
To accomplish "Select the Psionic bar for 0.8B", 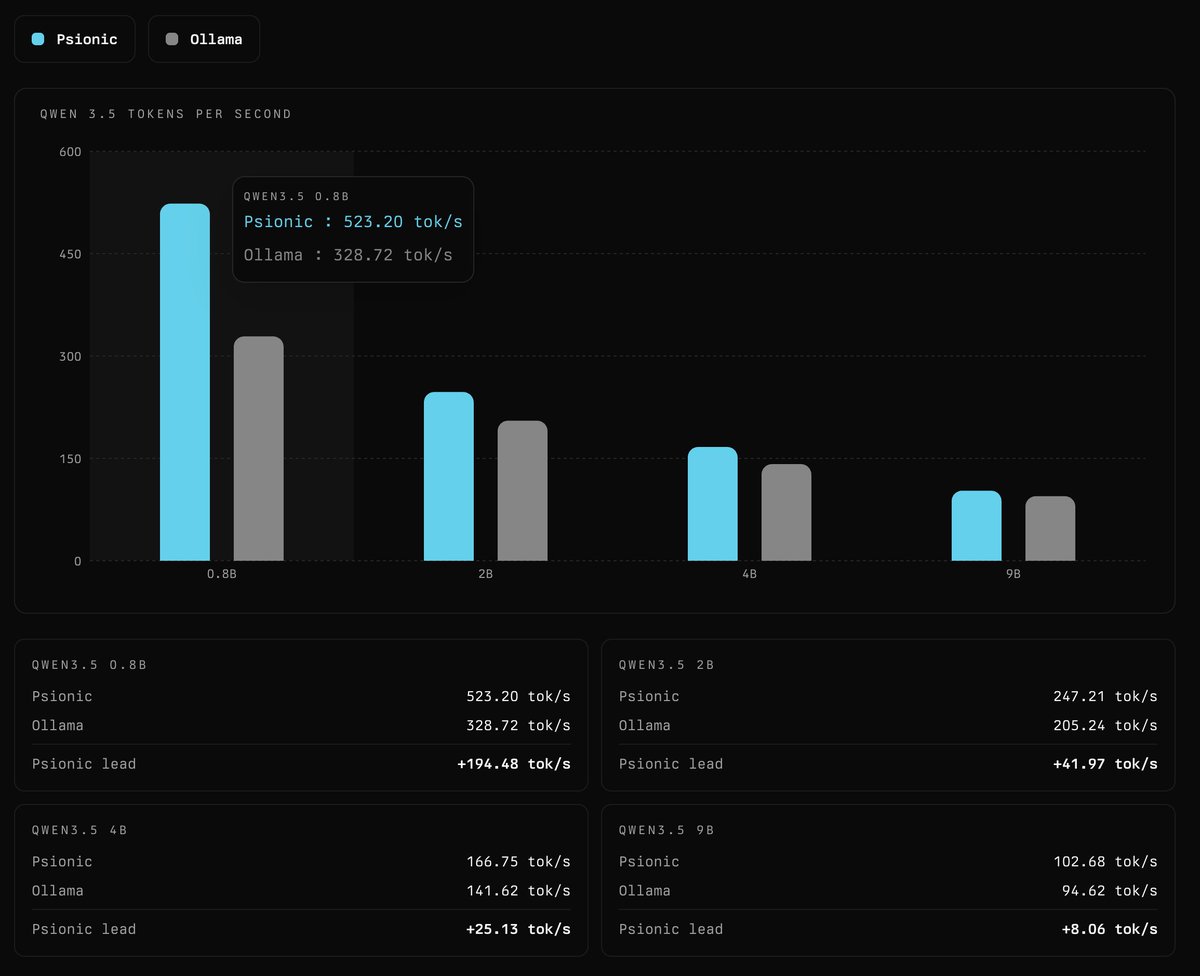I will [x=185, y=382].
